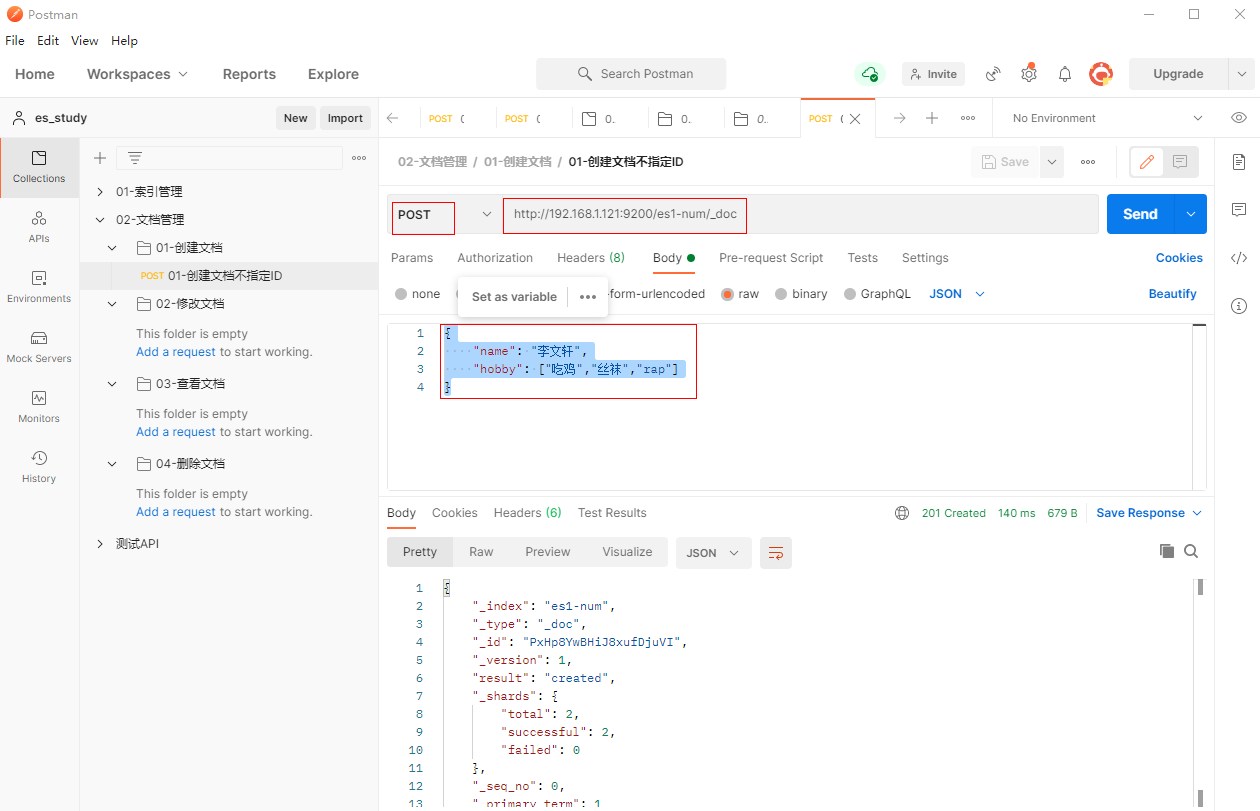Screen dimensions: 1260x811
Task: Click the environment quick look eye icon
Action: coord(1239,118)
